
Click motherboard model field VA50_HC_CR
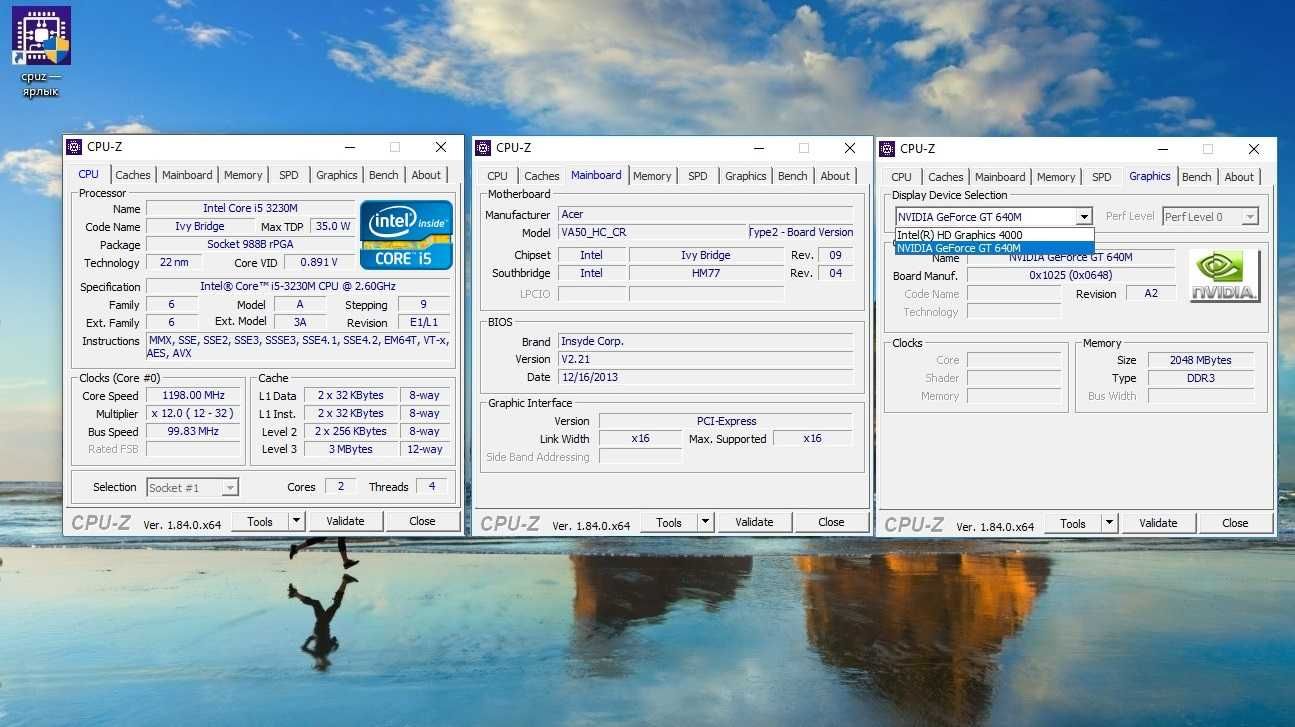(652, 232)
